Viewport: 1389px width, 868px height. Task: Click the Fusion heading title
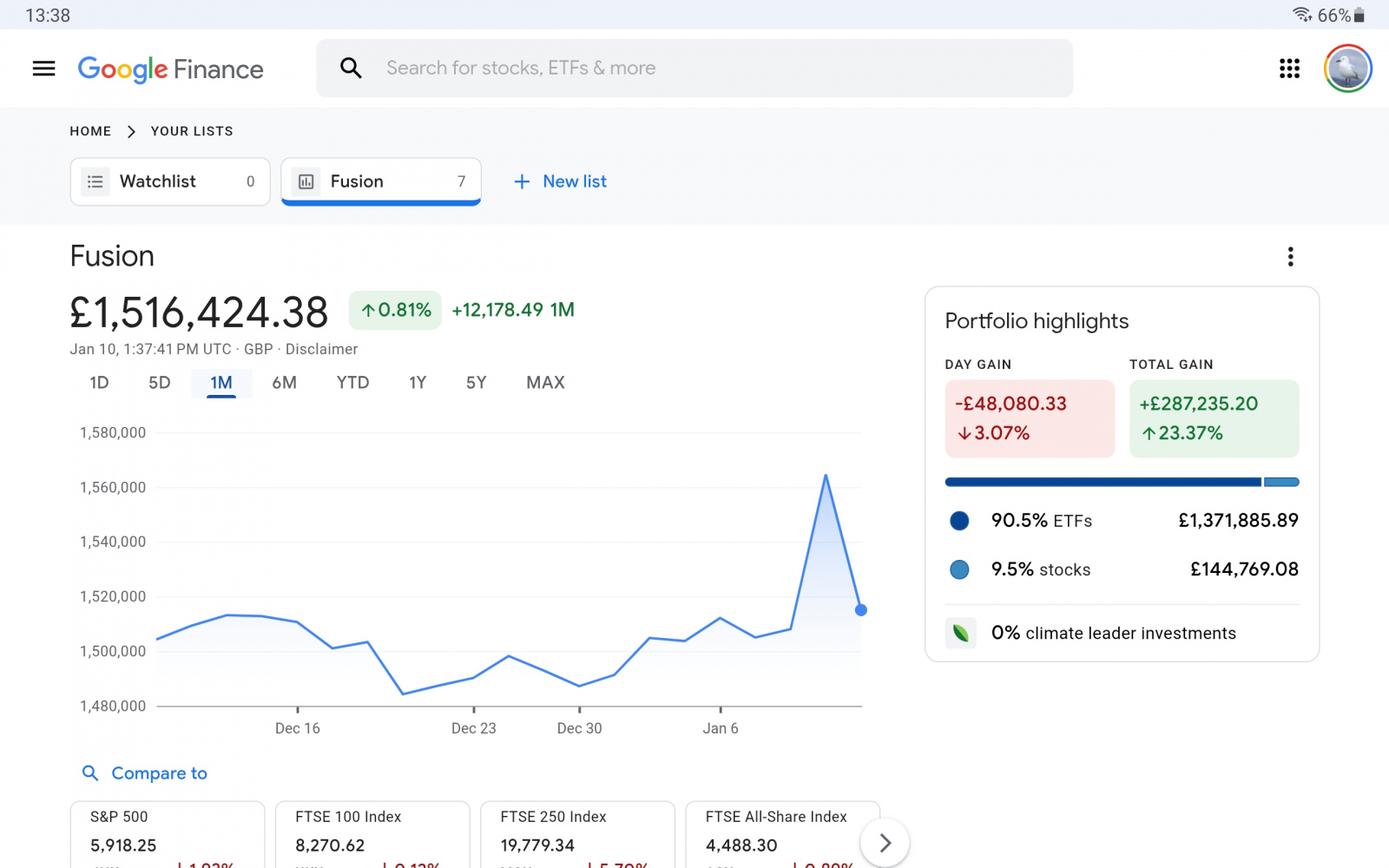click(x=112, y=256)
